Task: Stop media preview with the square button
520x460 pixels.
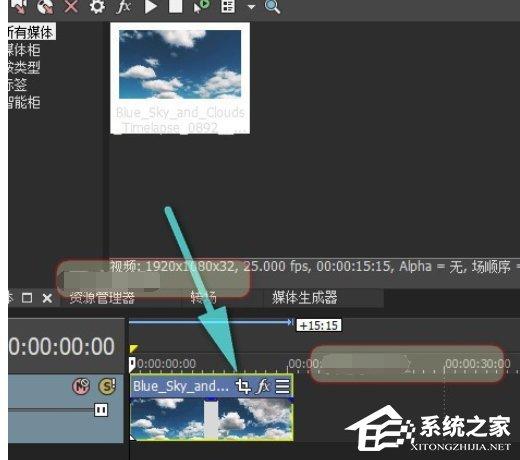Action: click(x=176, y=6)
